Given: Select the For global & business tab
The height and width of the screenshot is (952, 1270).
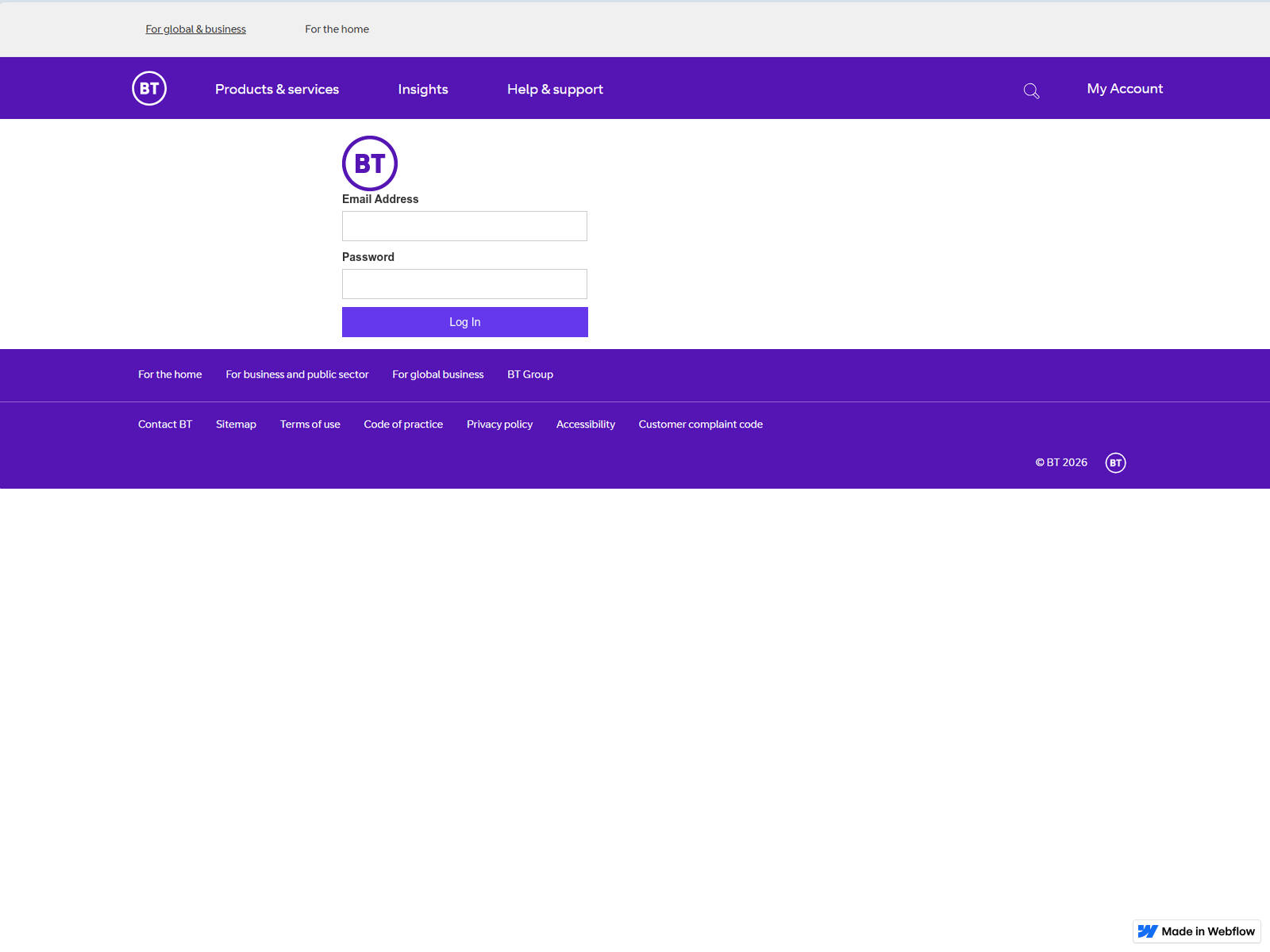Looking at the screenshot, I should pyautogui.click(x=195, y=29).
